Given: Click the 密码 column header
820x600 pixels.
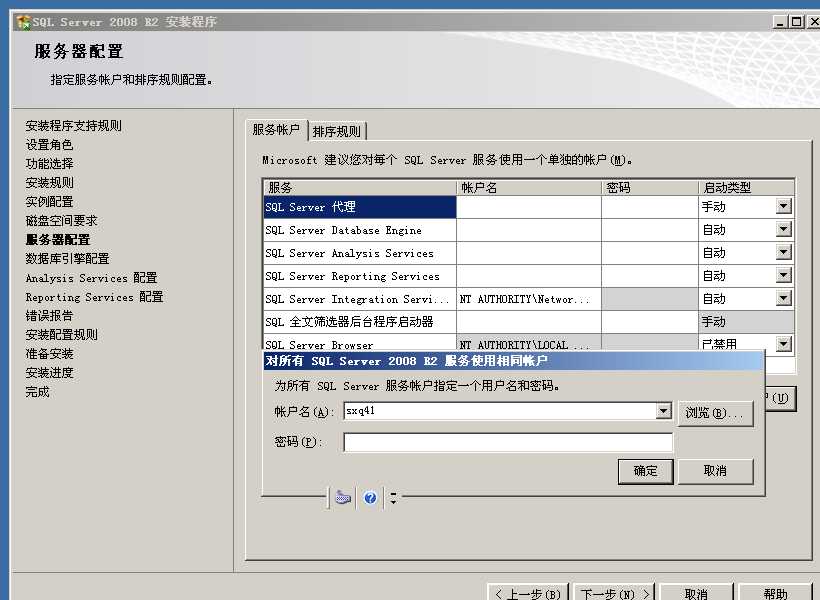Looking at the screenshot, I should pyautogui.click(x=650, y=187).
